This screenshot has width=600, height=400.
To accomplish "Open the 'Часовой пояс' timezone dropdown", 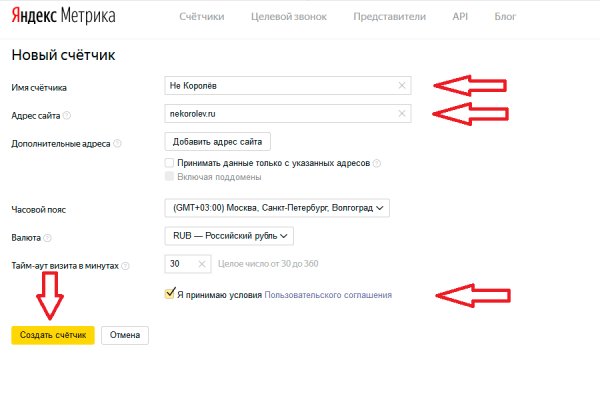I will [x=276, y=208].
